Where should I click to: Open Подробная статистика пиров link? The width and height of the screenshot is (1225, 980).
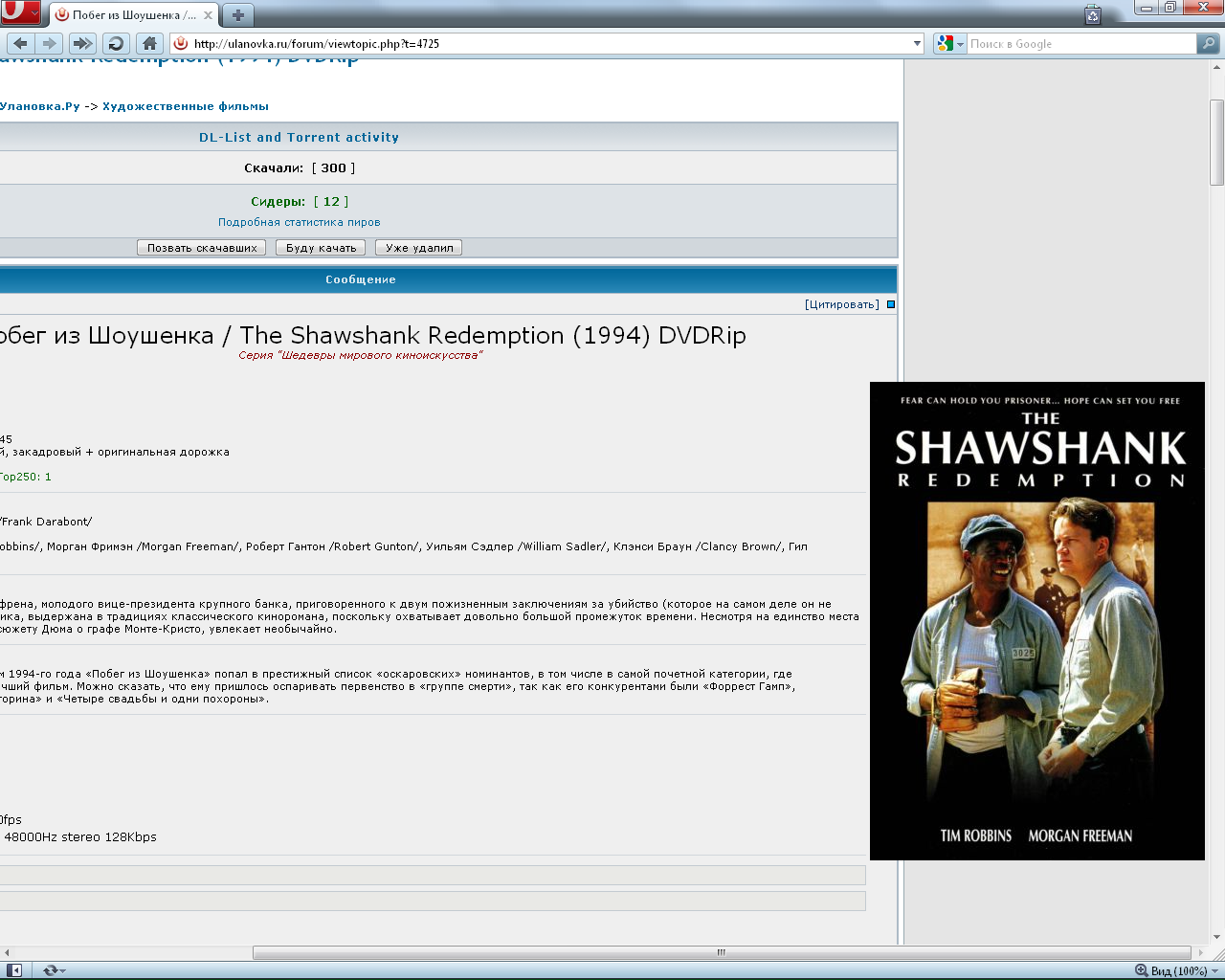(x=300, y=222)
